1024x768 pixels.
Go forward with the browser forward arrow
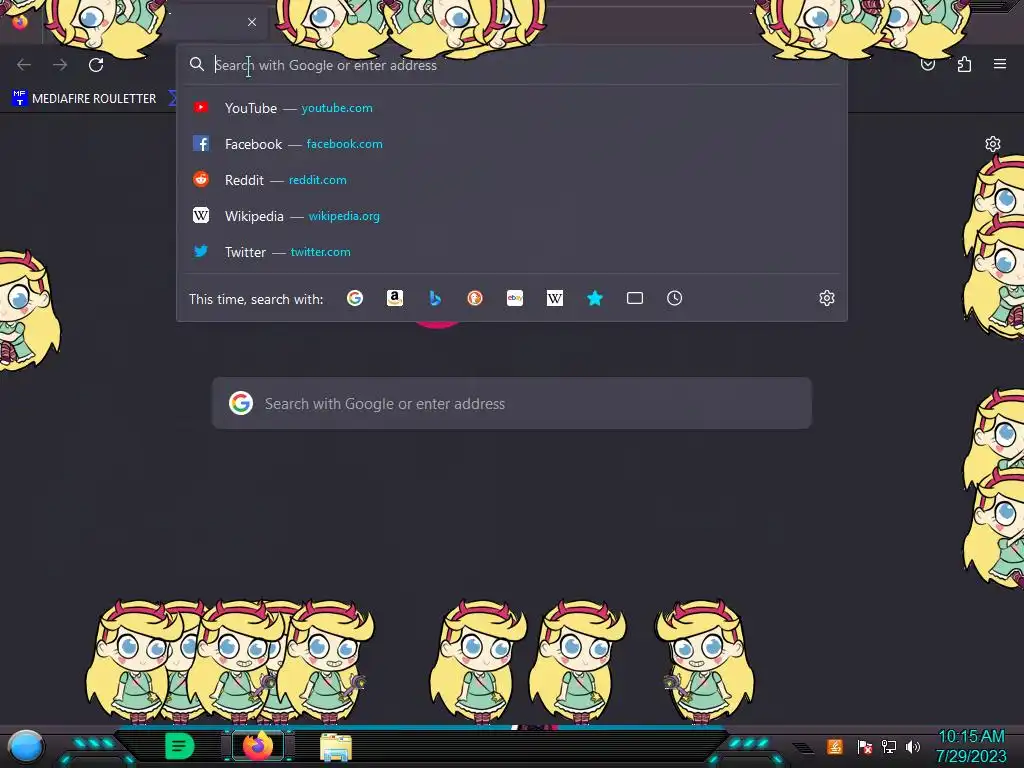[60, 65]
